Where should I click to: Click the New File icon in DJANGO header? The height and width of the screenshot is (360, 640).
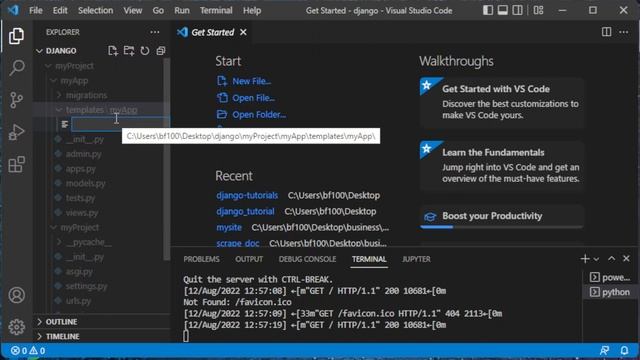(x=113, y=51)
